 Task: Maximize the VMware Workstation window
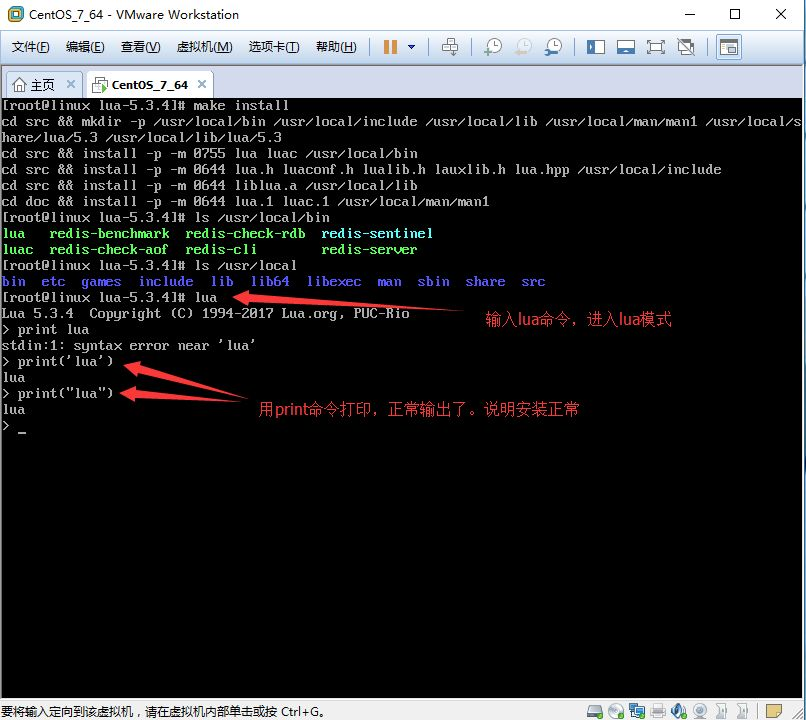735,14
